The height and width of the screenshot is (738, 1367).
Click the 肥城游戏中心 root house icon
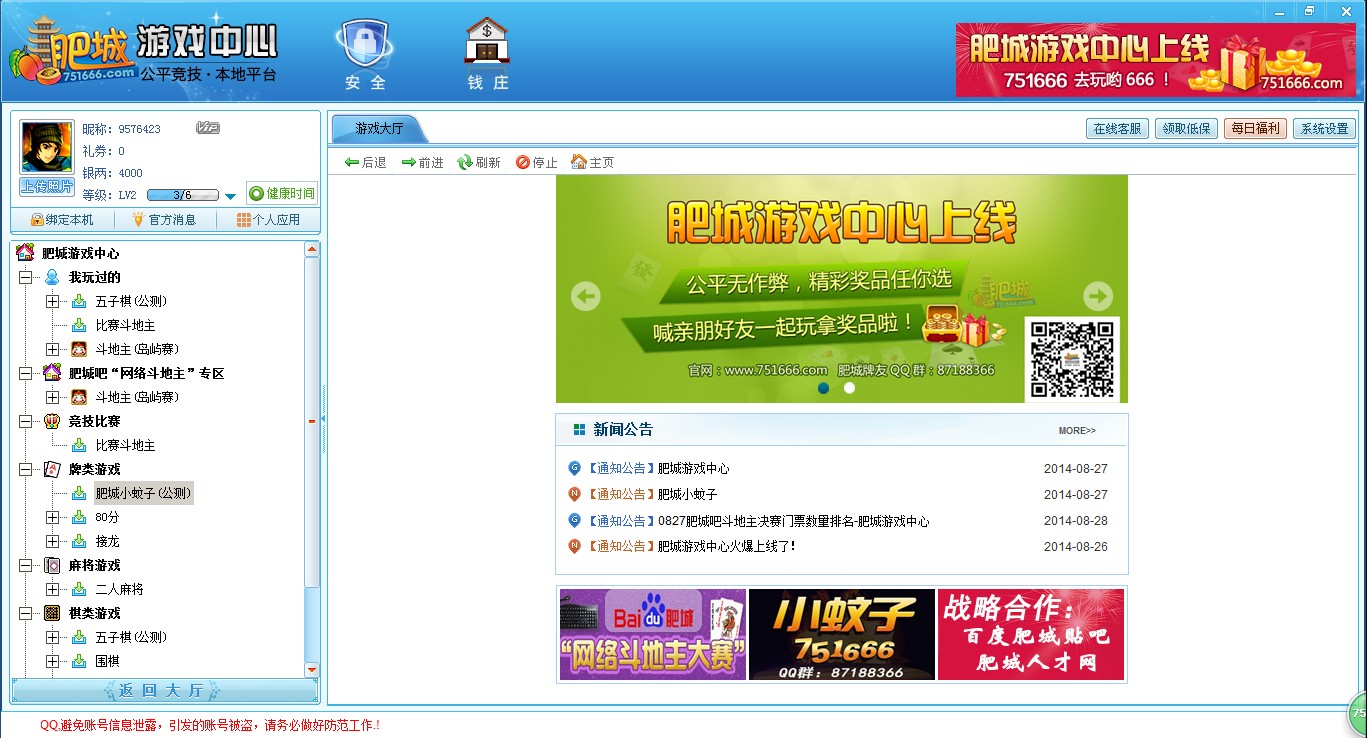[x=26, y=253]
